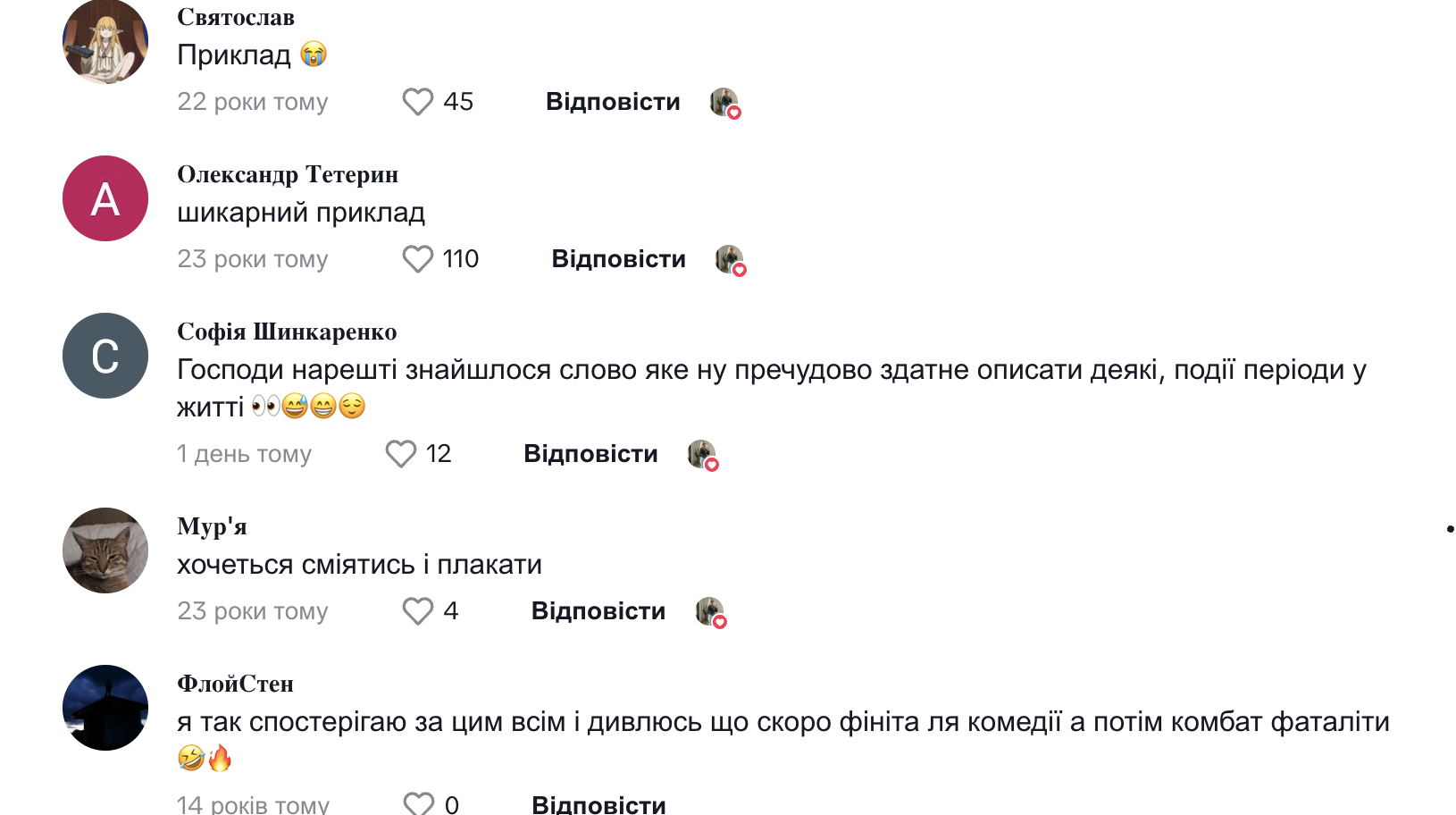Click creator-liked badge on Софія Шинкаренко's comment
The width and height of the screenshot is (1456, 815).
702,455
